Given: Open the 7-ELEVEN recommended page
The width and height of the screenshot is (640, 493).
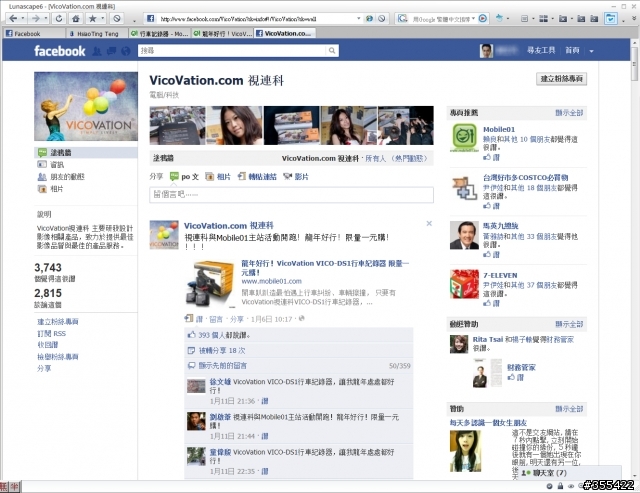Looking at the screenshot, I should pyautogui.click(x=500, y=275).
